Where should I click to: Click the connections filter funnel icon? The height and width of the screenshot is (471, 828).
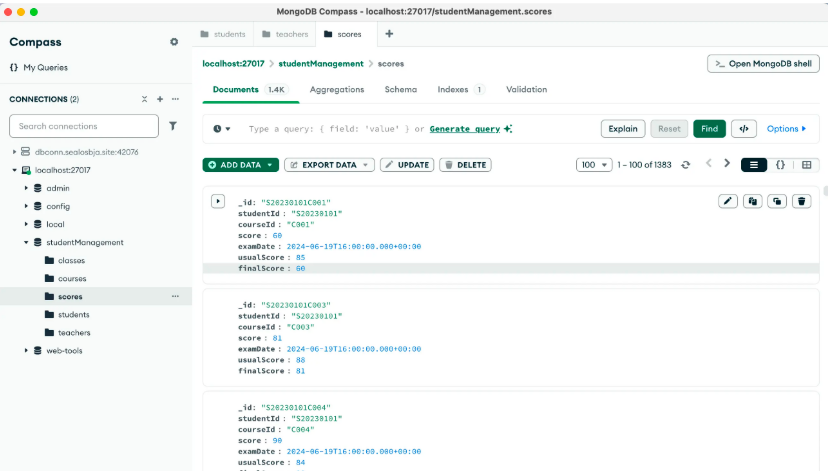pyautogui.click(x=173, y=126)
